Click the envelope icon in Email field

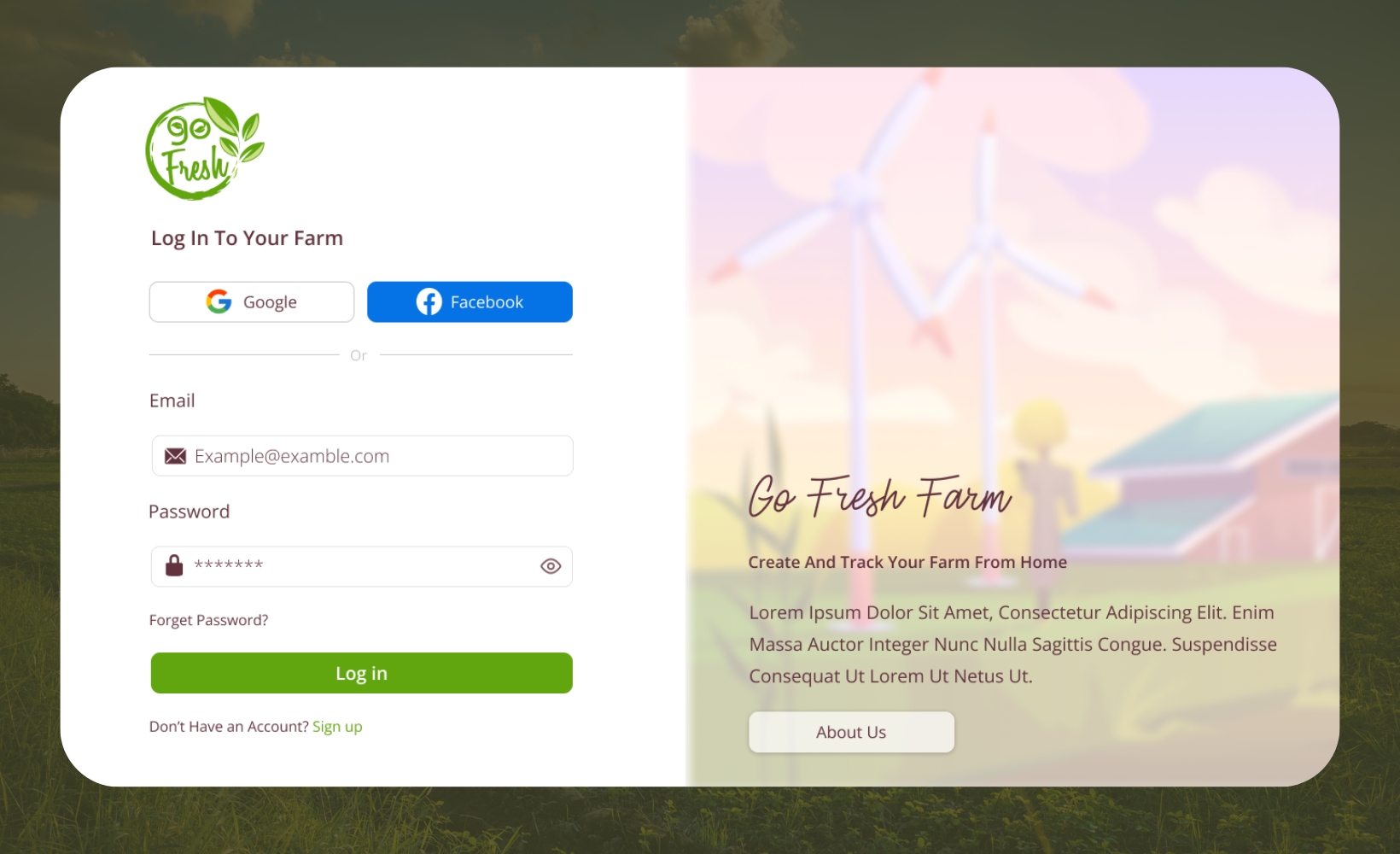click(175, 456)
